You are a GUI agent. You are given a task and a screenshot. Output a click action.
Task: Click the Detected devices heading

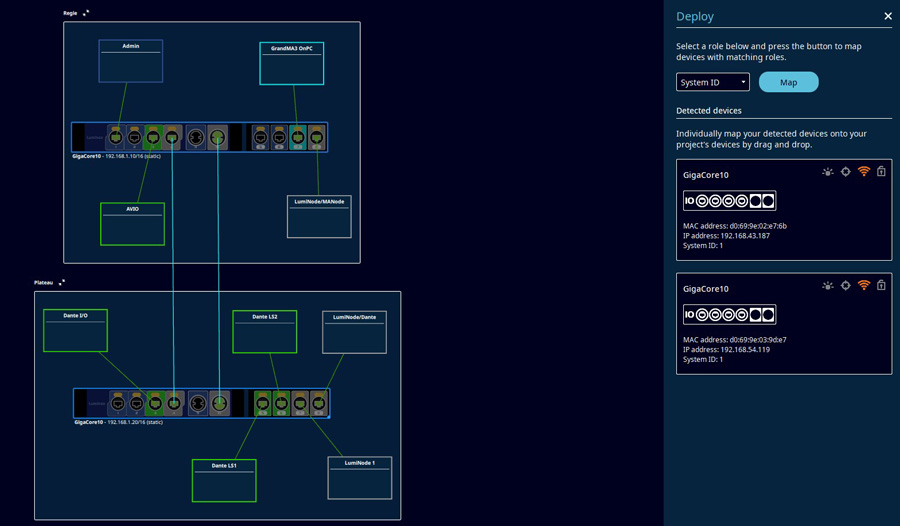coord(708,110)
